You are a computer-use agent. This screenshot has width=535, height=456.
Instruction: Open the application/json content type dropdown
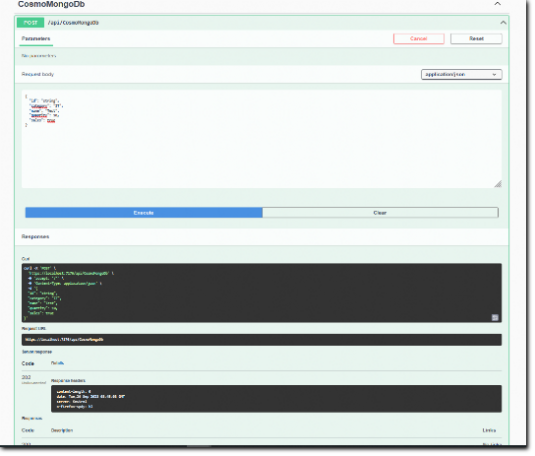[461, 74]
